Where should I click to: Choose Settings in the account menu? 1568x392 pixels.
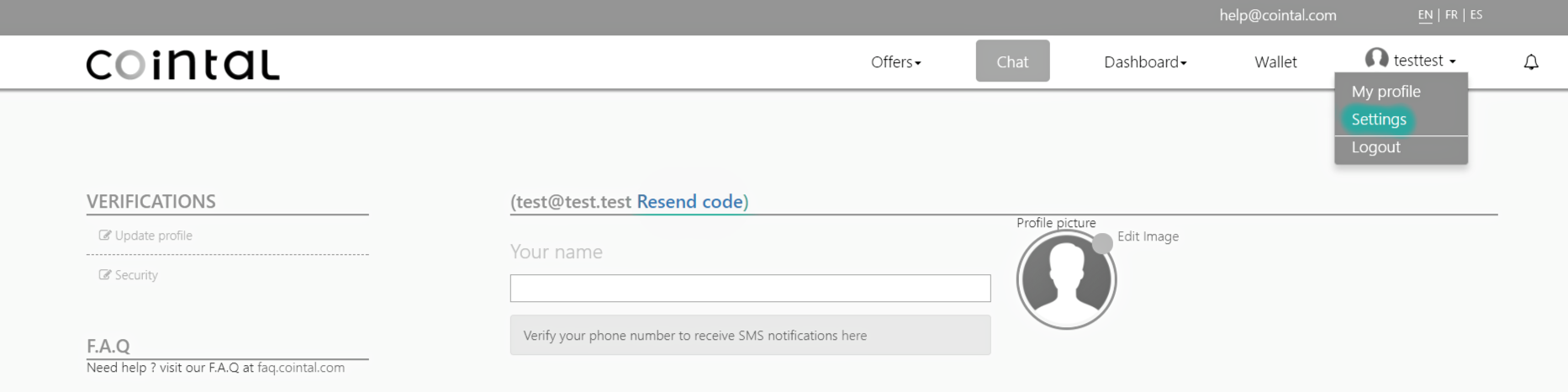coord(1379,119)
